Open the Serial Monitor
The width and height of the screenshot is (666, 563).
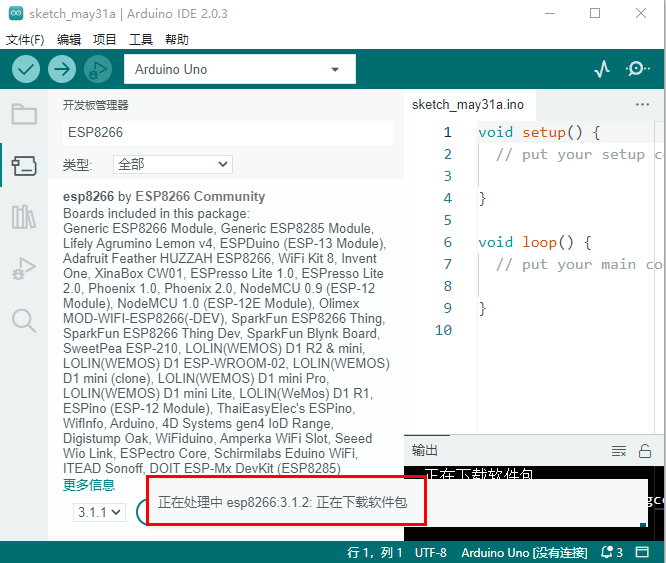[637, 69]
